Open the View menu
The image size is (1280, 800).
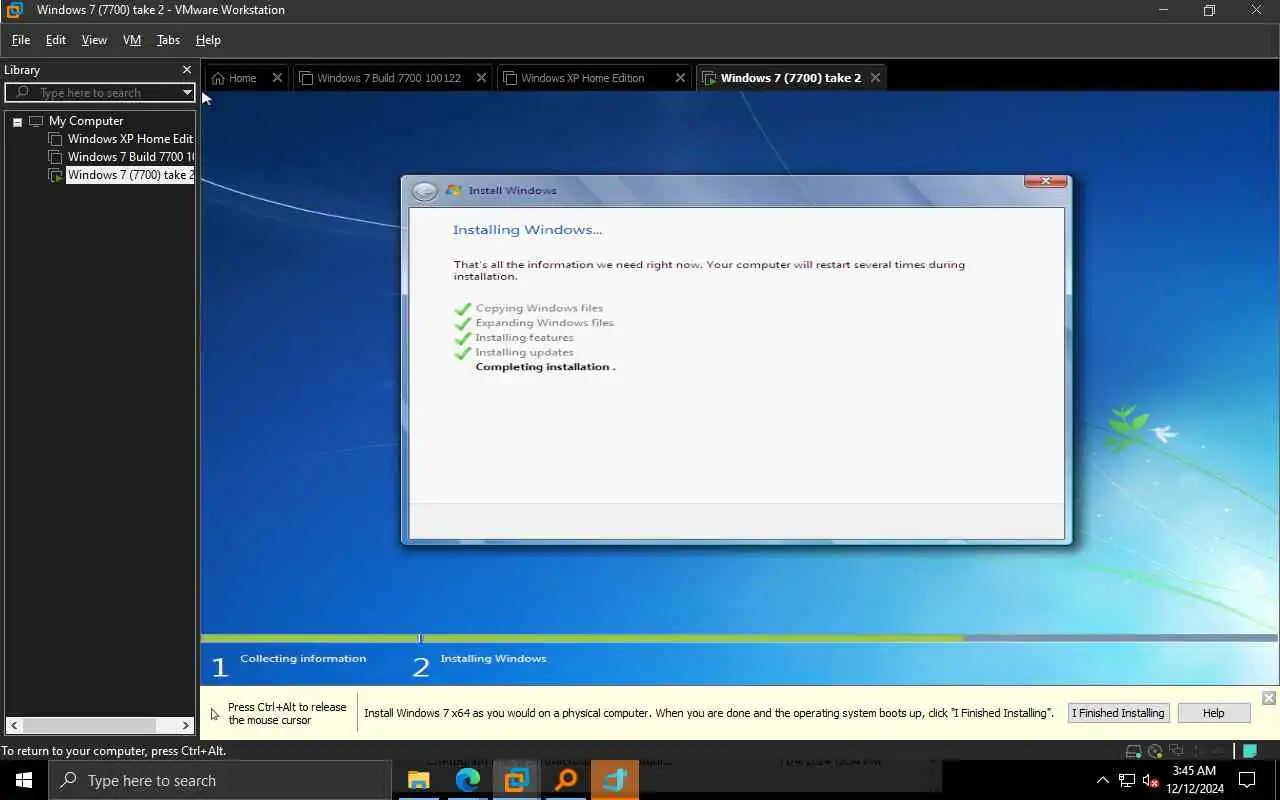(x=94, y=40)
